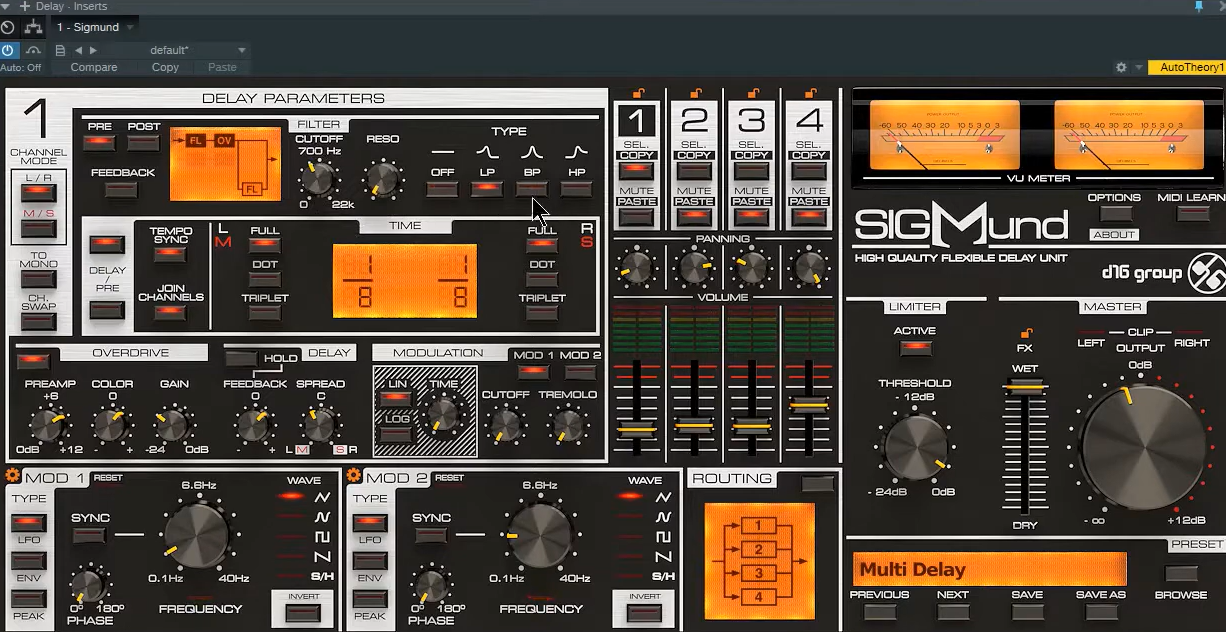Expand the 1 - Sigmund plugin selector
This screenshot has height=632, width=1226.
[x=132, y=27]
